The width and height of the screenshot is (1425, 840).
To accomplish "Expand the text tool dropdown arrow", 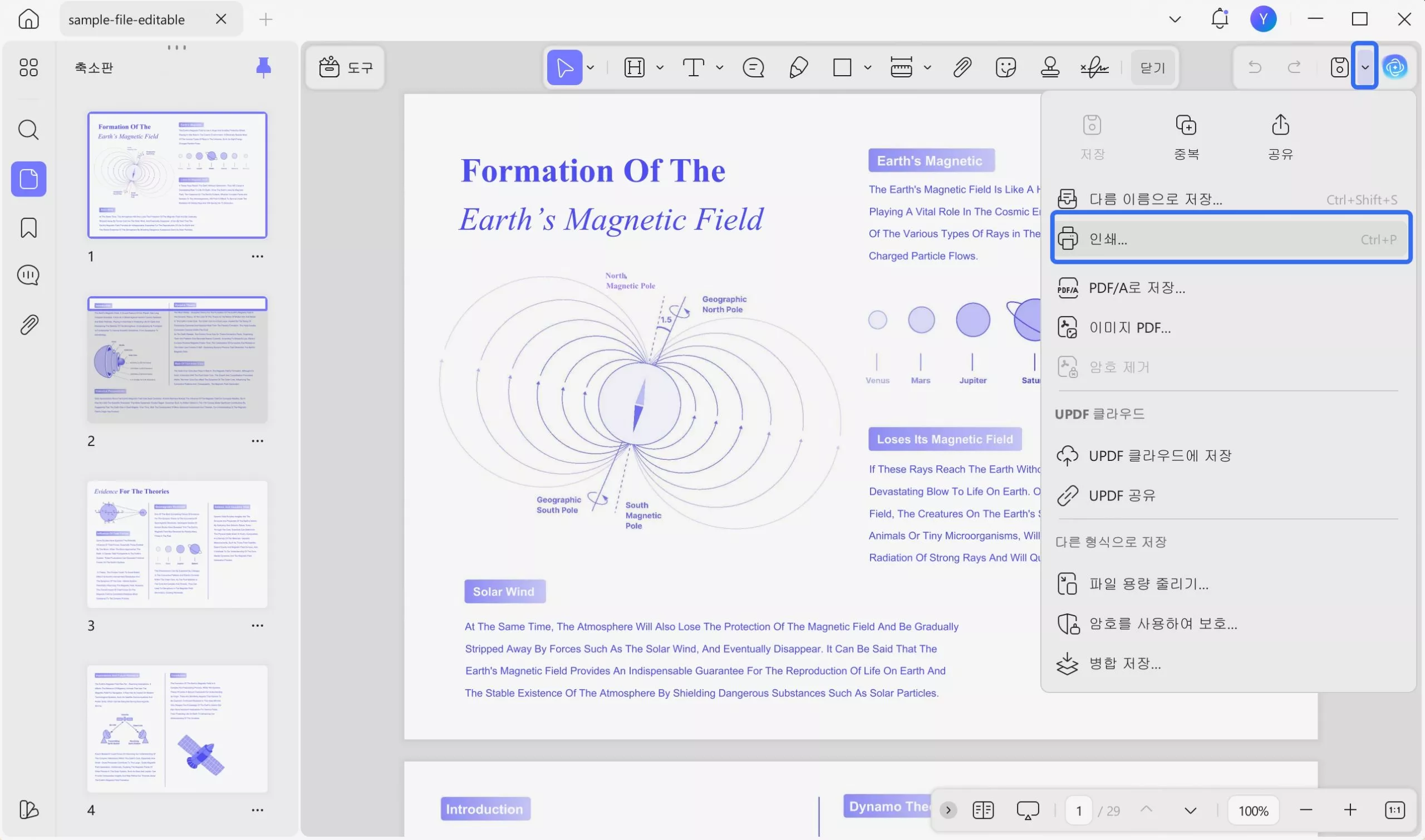I will pyautogui.click(x=719, y=67).
